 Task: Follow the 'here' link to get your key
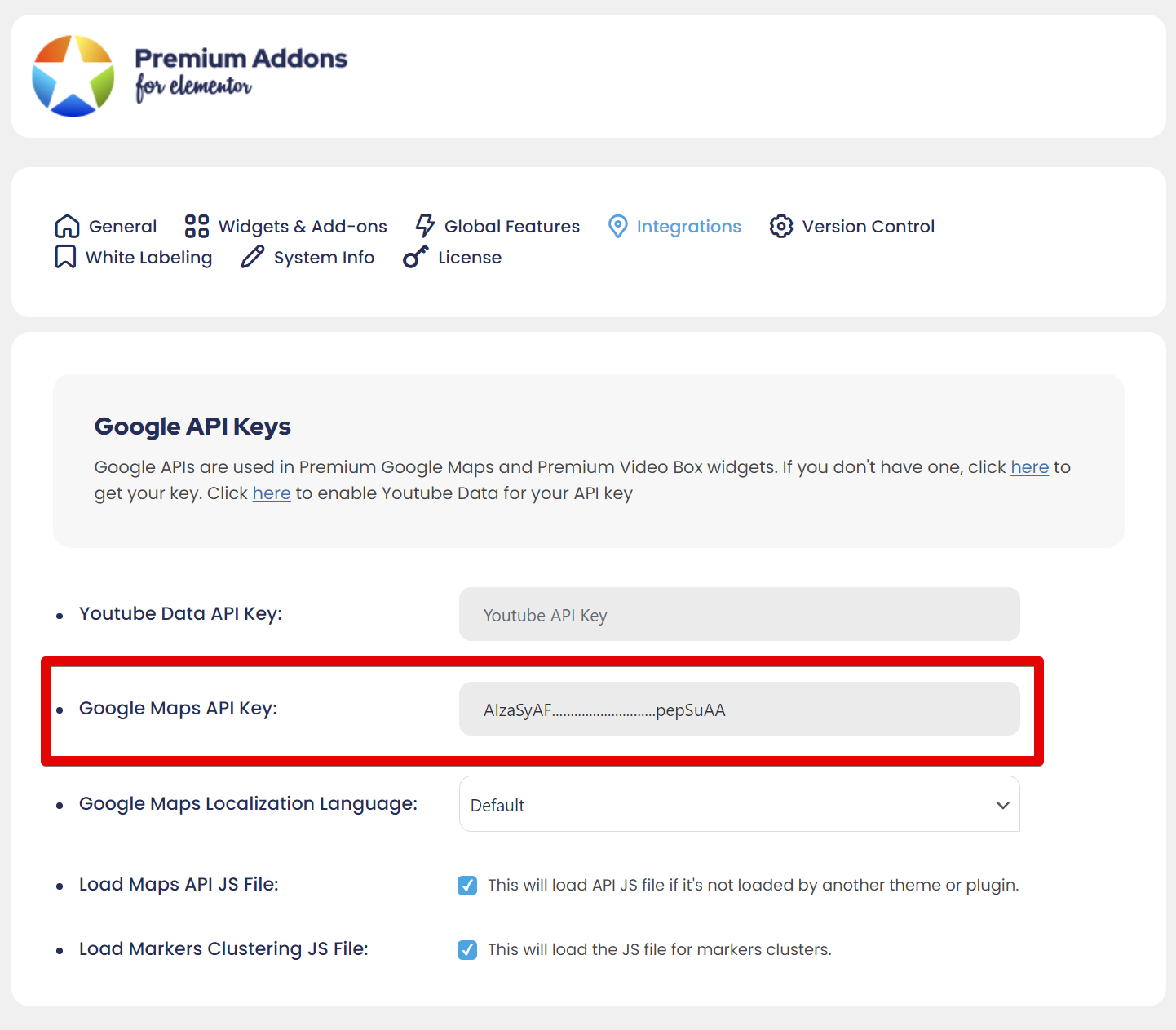(x=1030, y=467)
